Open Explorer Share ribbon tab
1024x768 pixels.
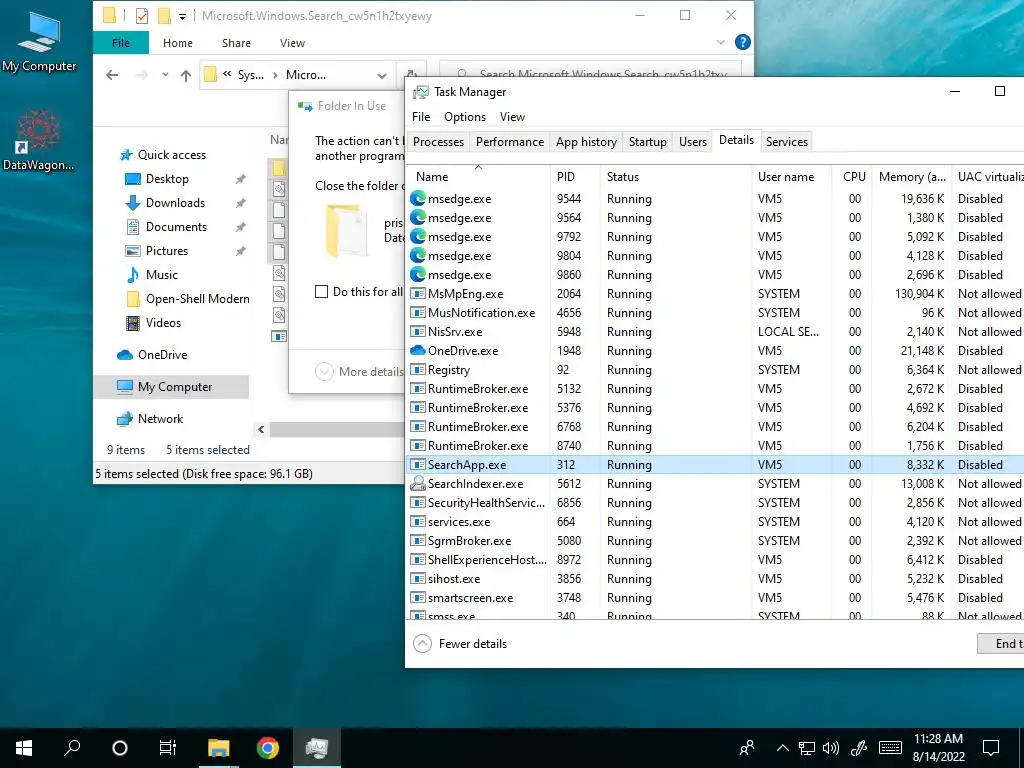coord(236,43)
